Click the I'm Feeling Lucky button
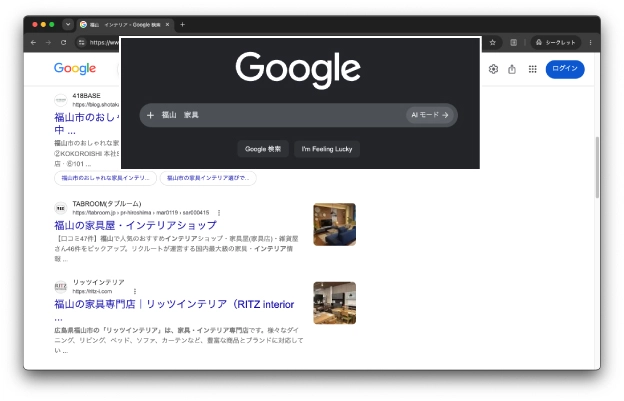 [x=327, y=149]
